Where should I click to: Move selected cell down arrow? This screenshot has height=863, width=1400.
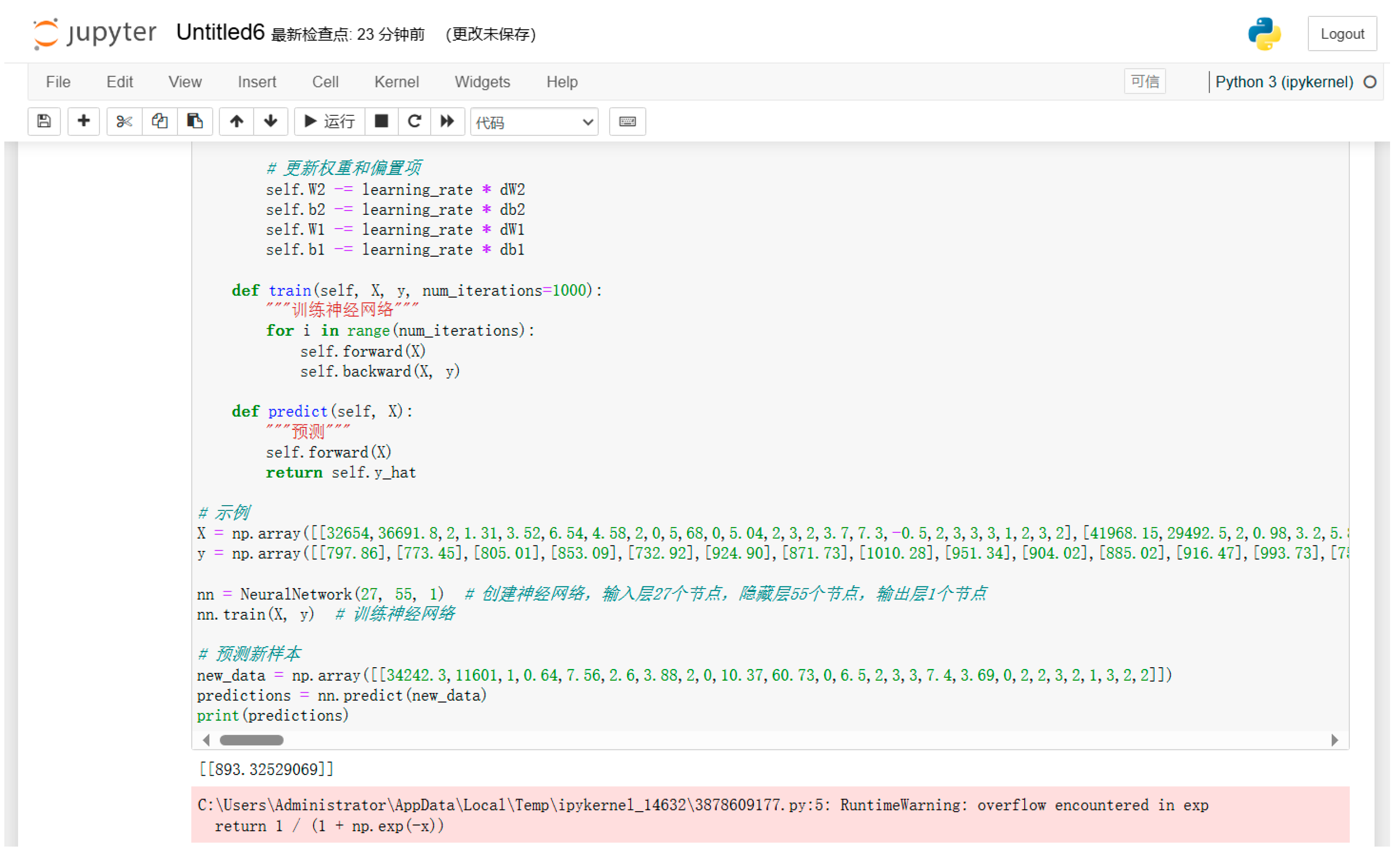[270, 121]
